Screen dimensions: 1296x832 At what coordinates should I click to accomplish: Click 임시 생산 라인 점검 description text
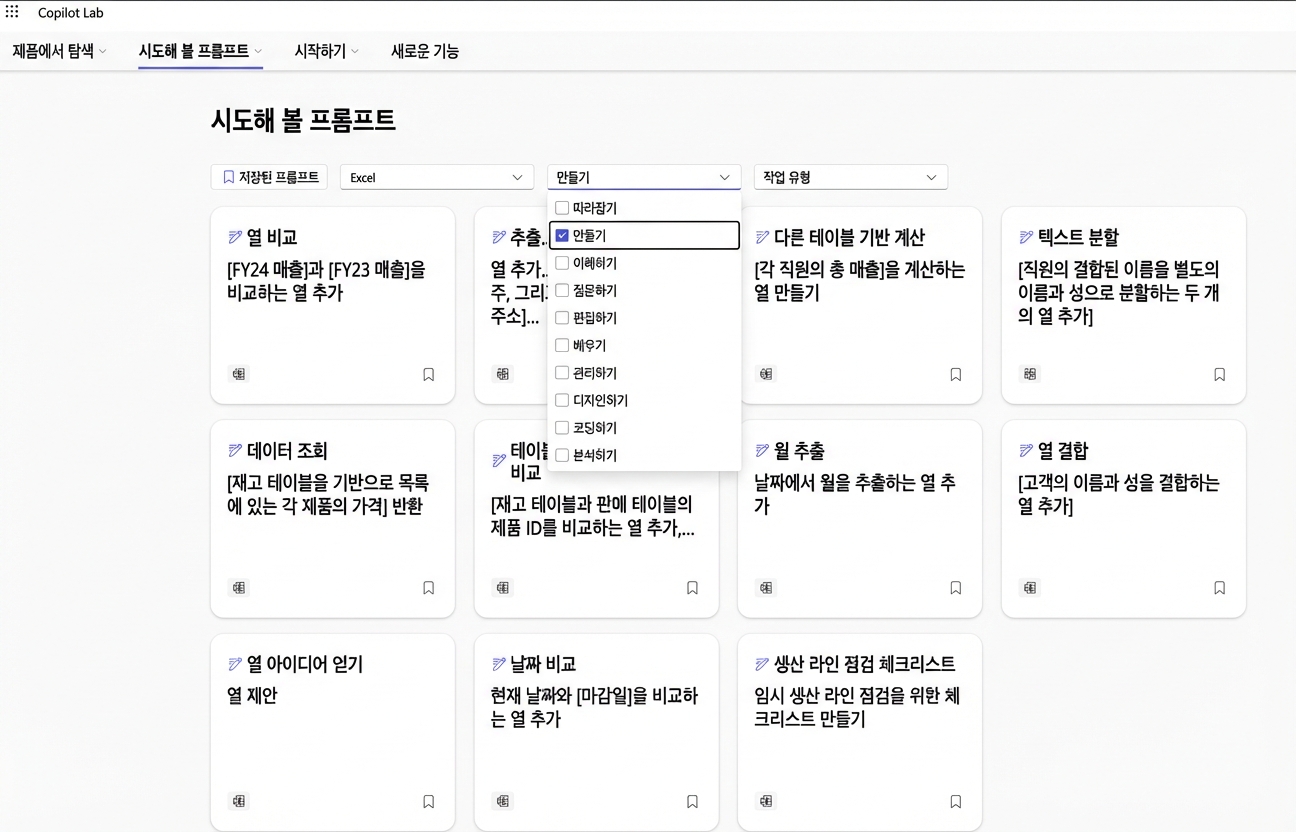pyautogui.click(x=857, y=707)
